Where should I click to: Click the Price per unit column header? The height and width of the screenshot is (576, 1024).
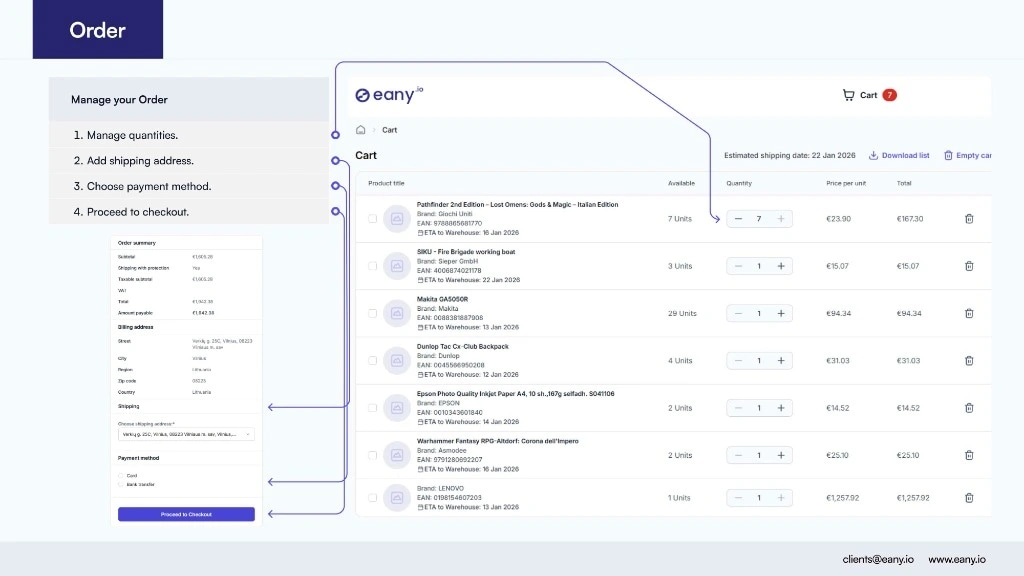846,184
